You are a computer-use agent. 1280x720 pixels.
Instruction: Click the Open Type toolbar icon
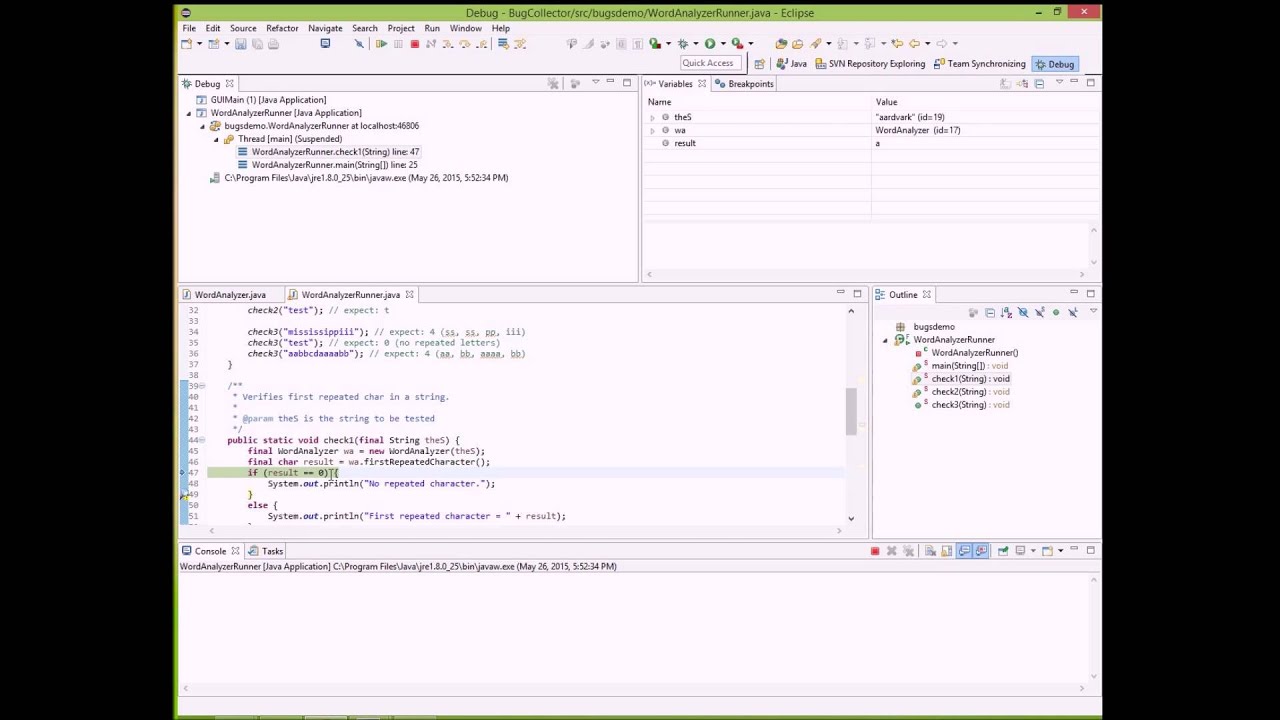pyautogui.click(x=781, y=43)
